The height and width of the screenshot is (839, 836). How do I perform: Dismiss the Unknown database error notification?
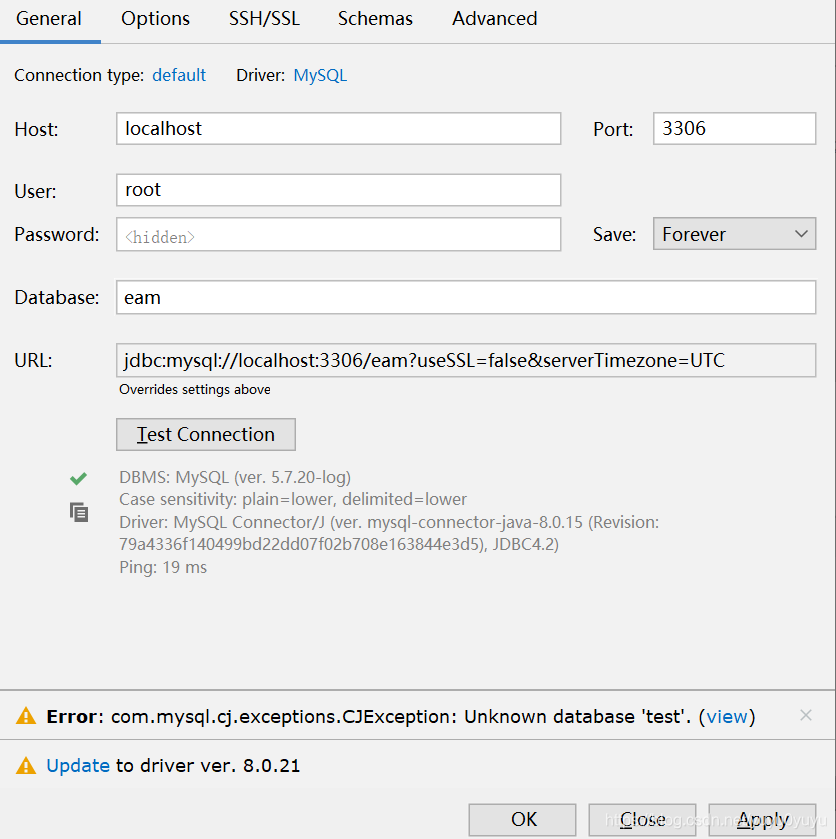click(805, 715)
